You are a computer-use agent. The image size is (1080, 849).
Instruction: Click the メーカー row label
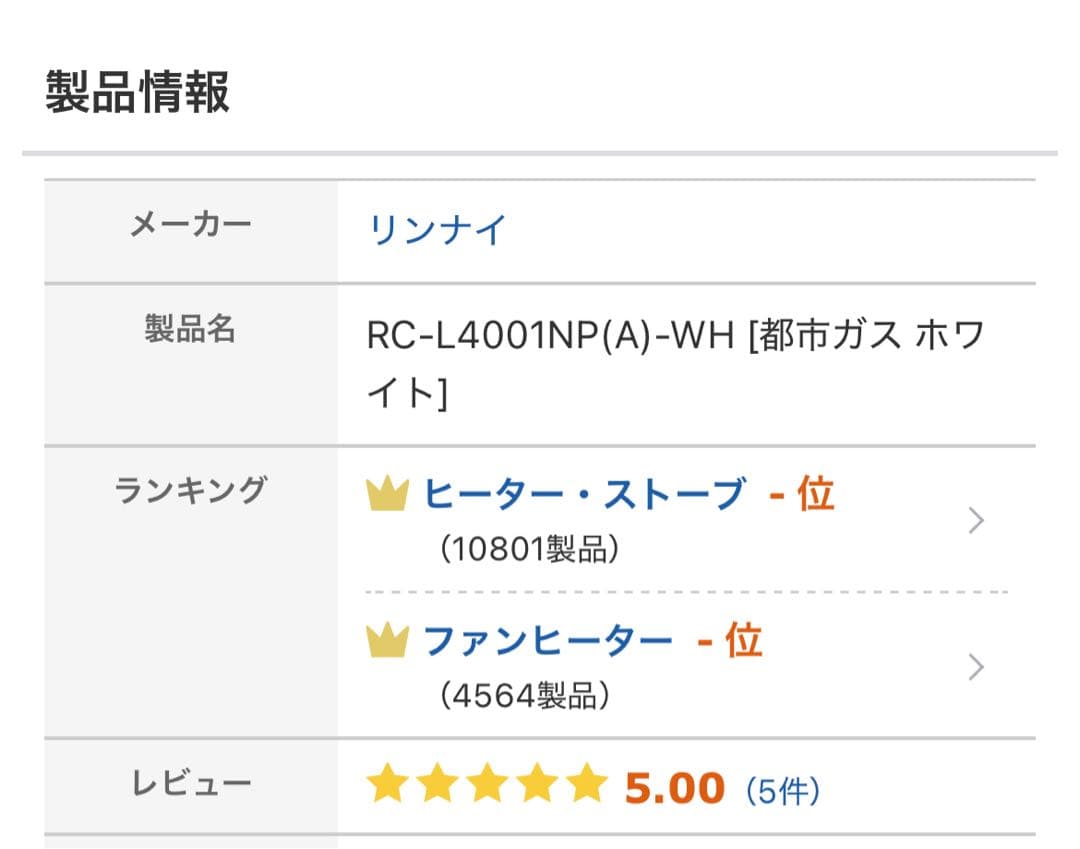tap(191, 225)
